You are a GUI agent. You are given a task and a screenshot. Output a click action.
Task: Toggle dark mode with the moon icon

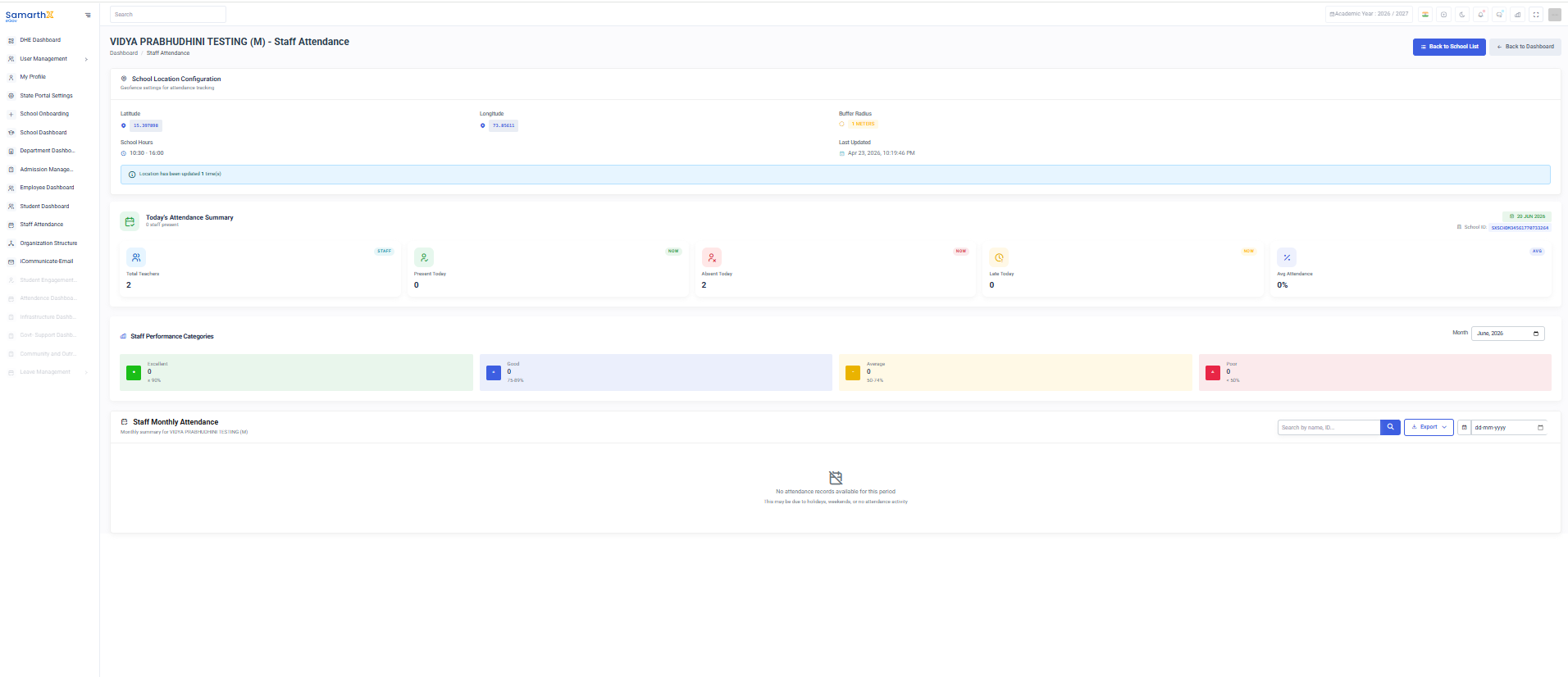(x=1462, y=14)
